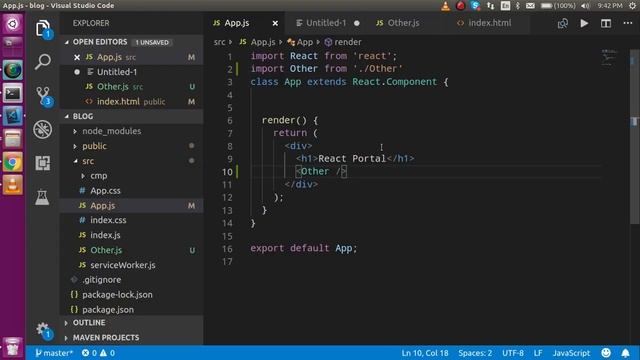640x360 pixels.
Task: Change encoding via UTF-8
Action: pyautogui.click(x=513, y=353)
